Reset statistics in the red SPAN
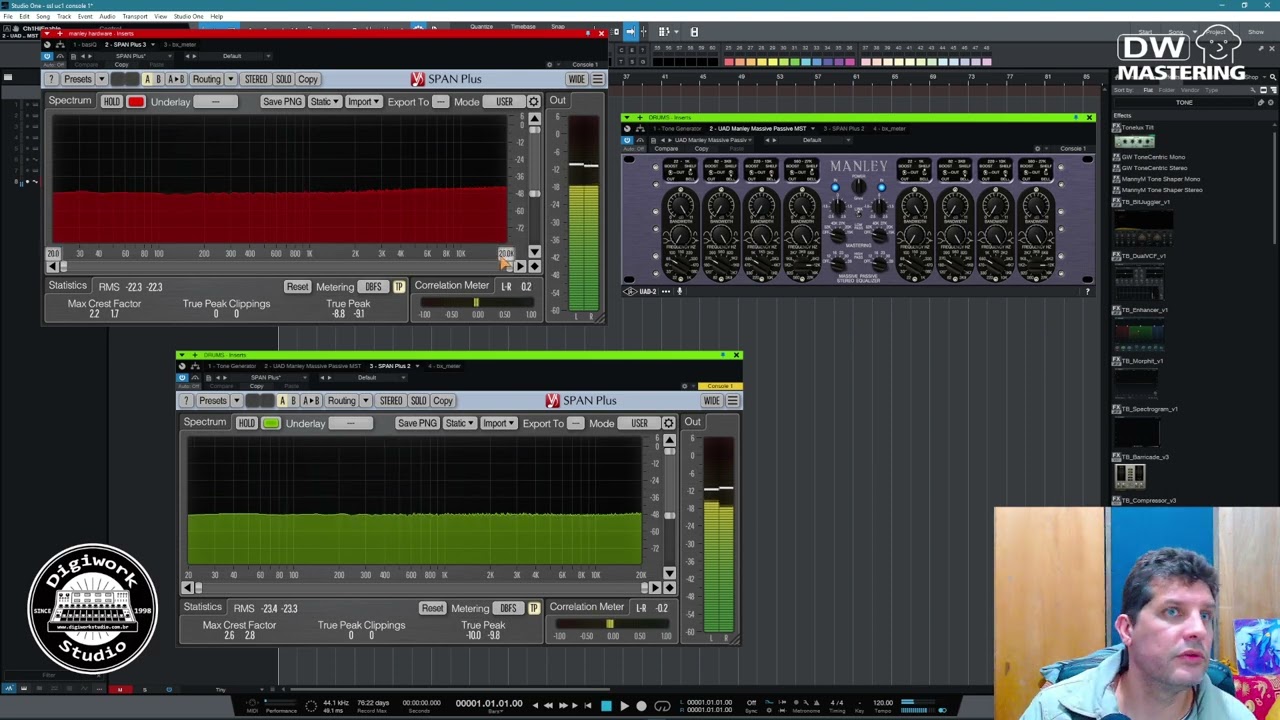 tap(297, 287)
